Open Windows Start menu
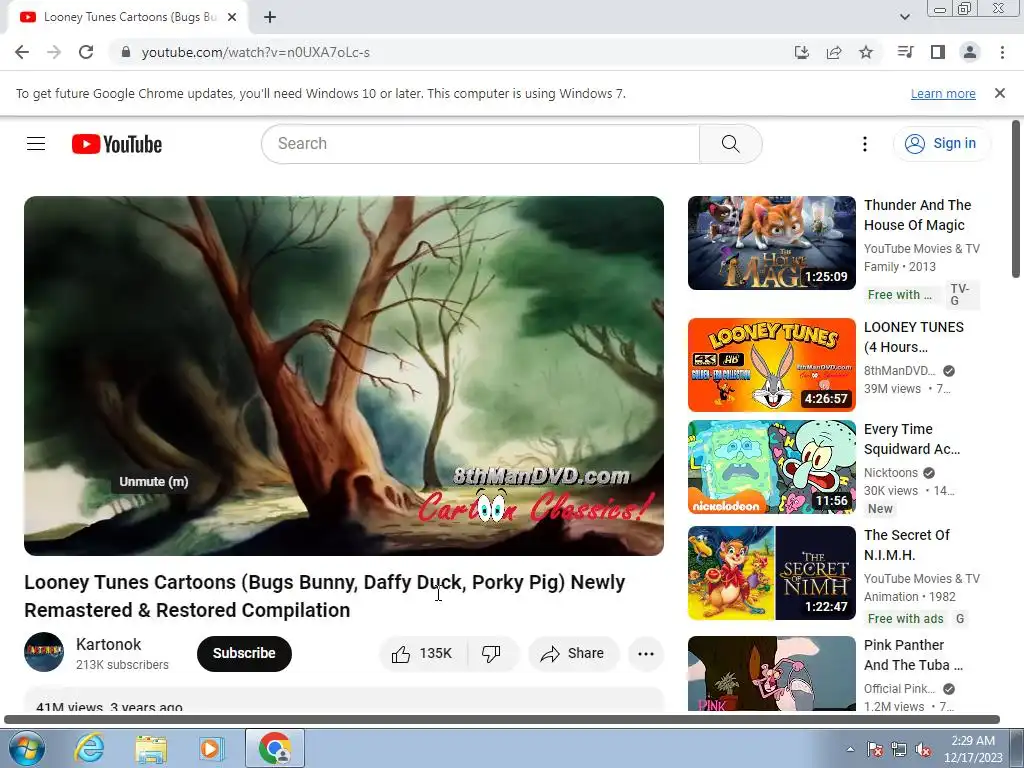Screen dimensions: 1024x768 (26, 748)
